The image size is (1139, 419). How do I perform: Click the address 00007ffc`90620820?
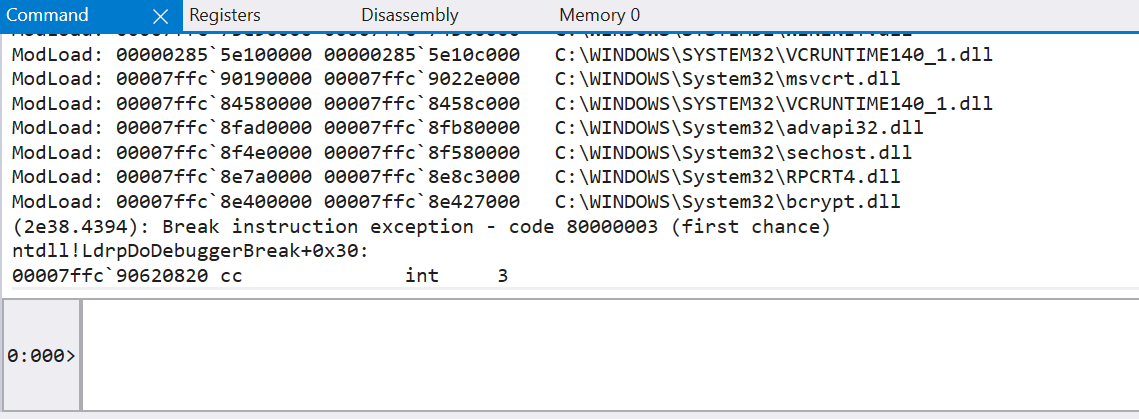pyautogui.click(x=110, y=275)
